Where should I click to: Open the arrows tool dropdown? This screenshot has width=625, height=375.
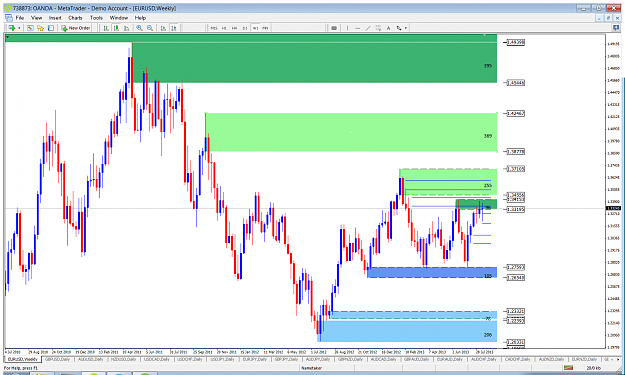tap(406, 28)
